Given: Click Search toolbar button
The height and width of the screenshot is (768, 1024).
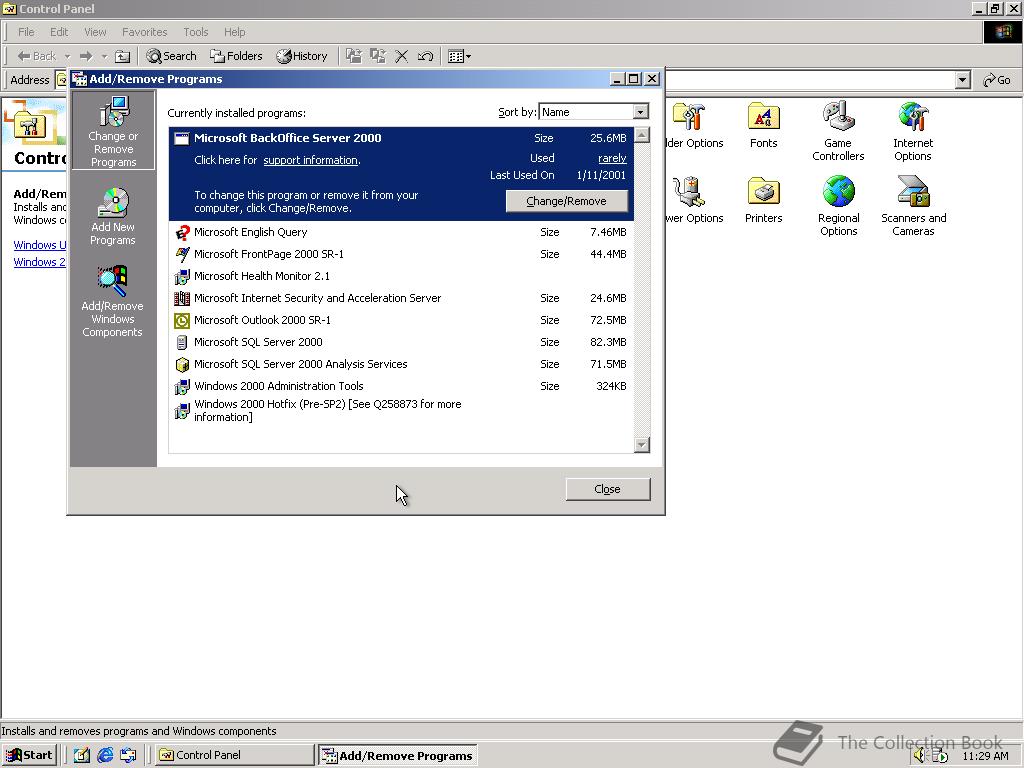Looking at the screenshot, I should pyautogui.click(x=171, y=56).
